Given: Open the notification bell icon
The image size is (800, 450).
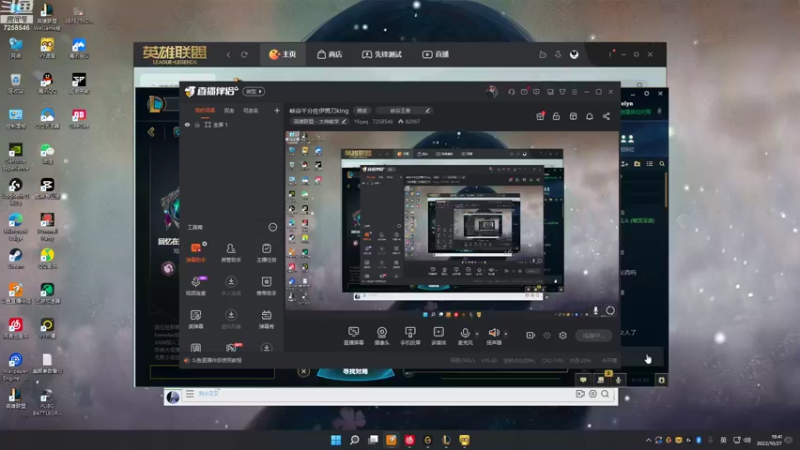Looking at the screenshot, I should (x=589, y=116).
